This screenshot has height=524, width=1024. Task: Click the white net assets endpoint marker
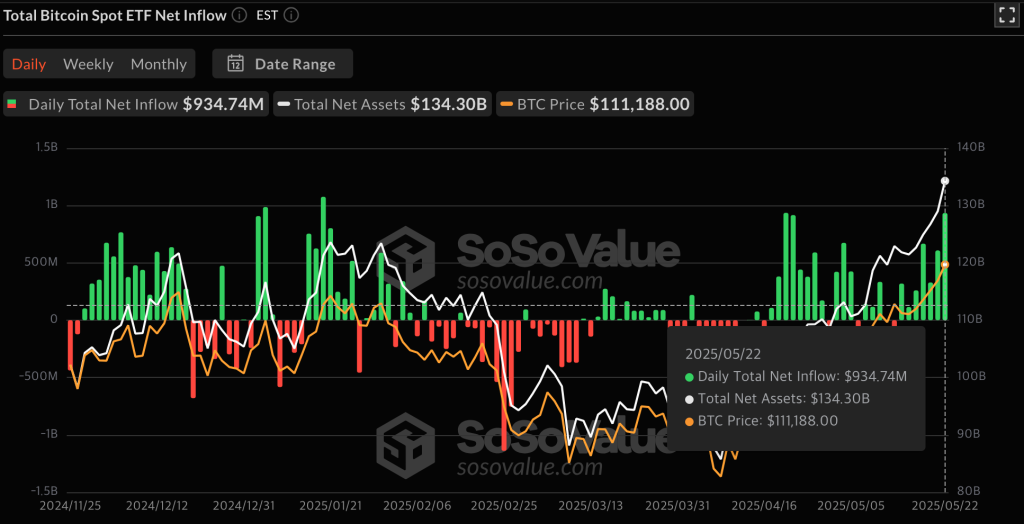tap(944, 181)
